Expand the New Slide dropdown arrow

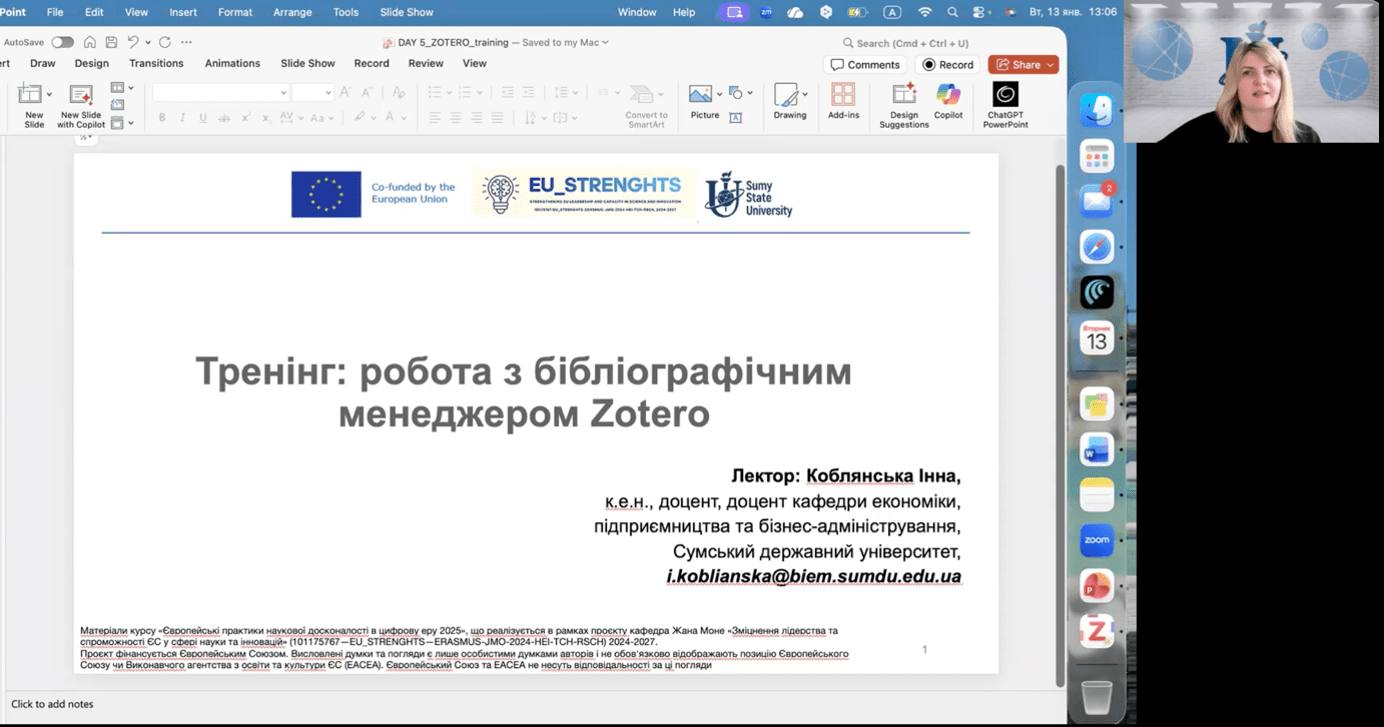coord(48,92)
